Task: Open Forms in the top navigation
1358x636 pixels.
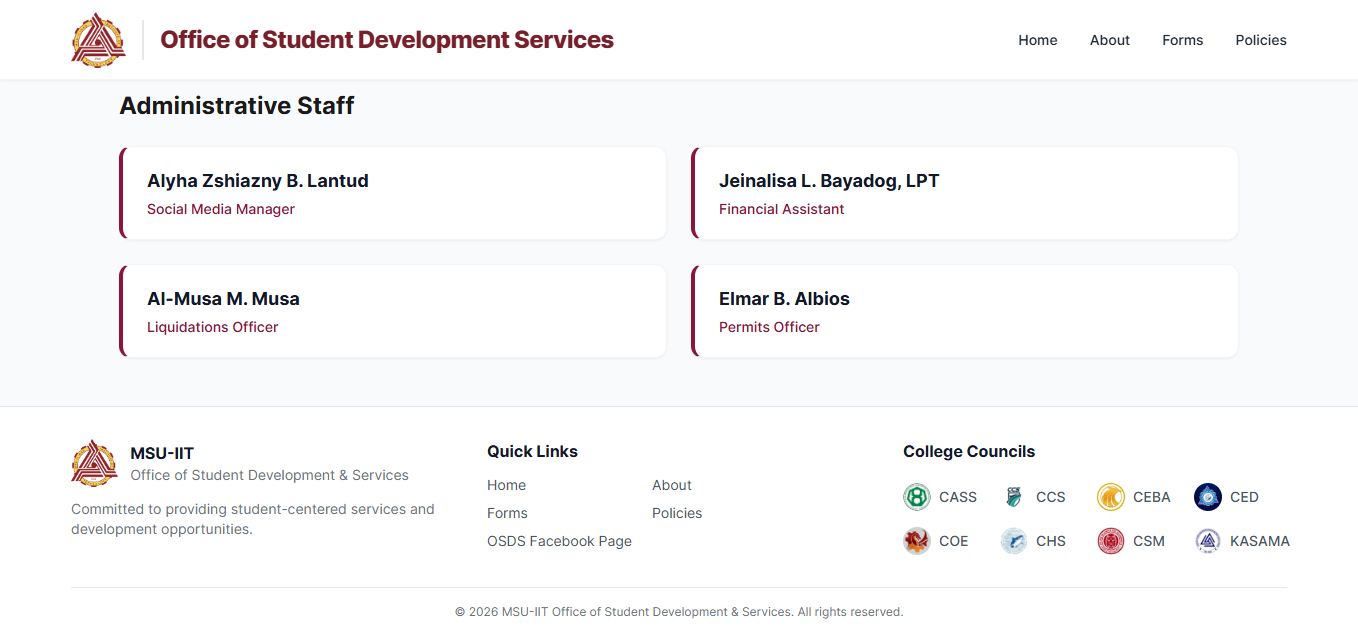Action: coord(1182,40)
